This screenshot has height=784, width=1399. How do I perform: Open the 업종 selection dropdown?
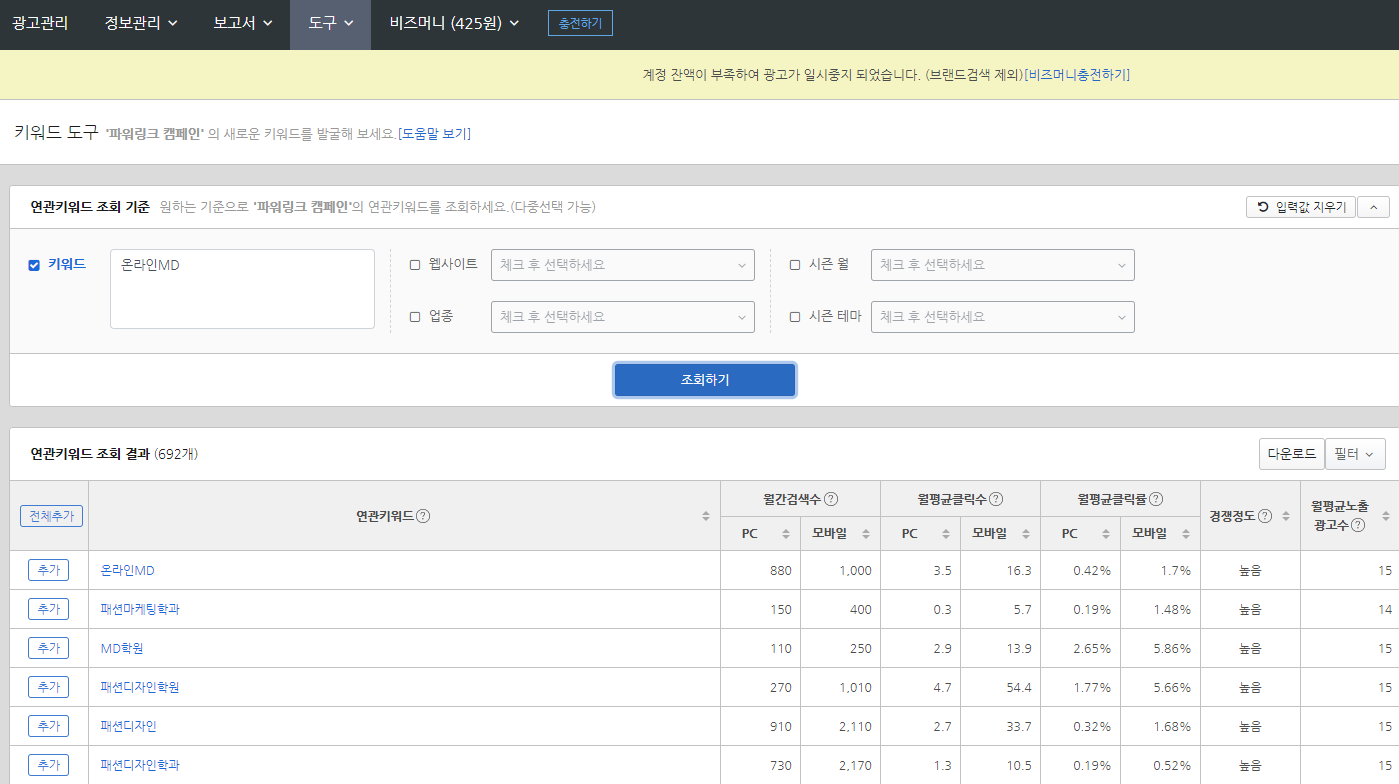622,317
